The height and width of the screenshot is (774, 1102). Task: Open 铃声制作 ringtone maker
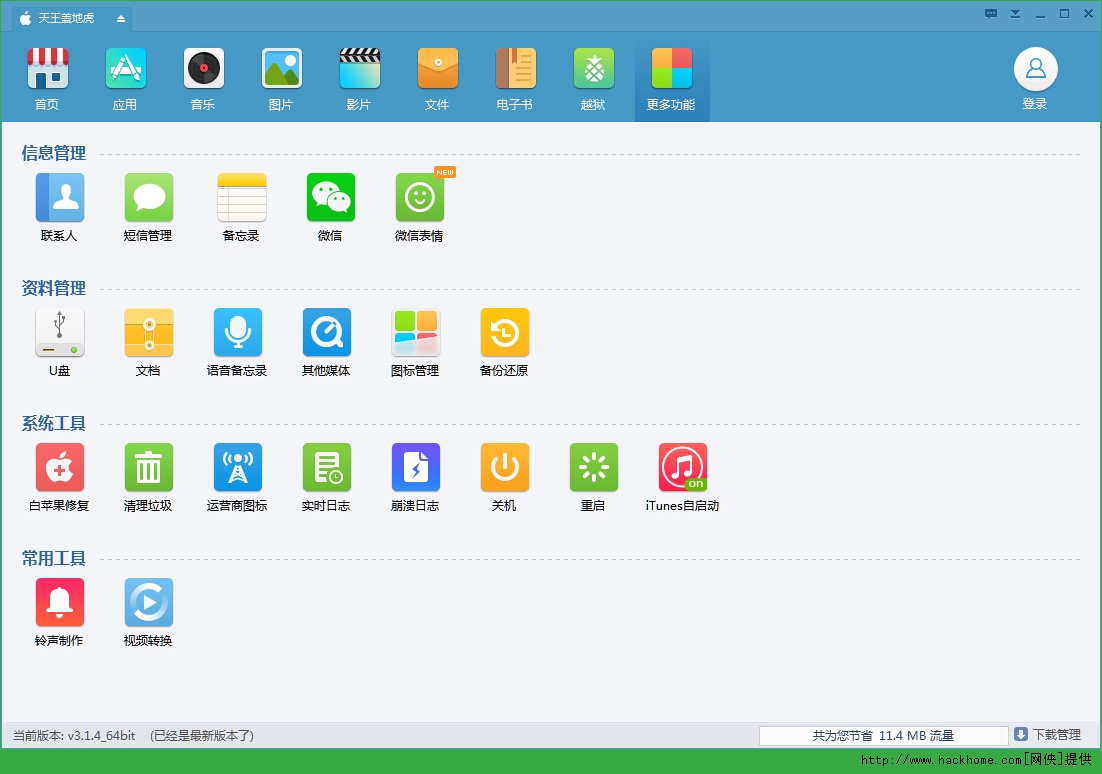60,603
